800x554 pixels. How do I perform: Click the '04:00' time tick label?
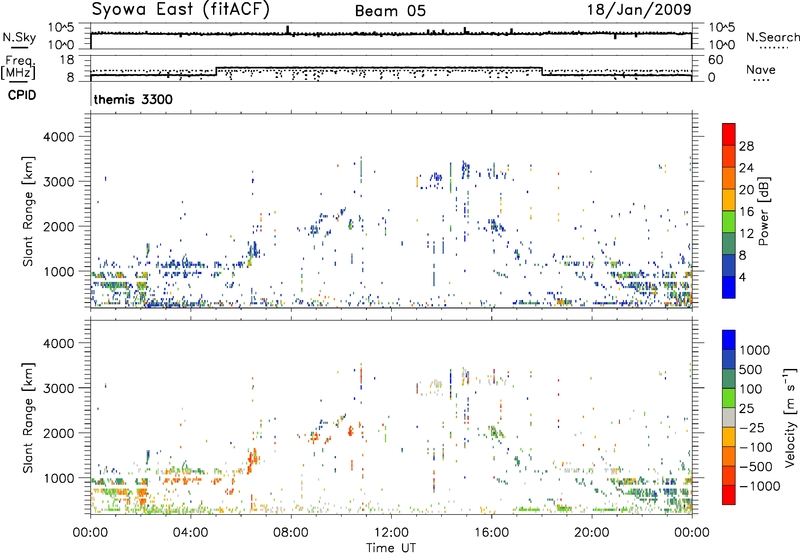[x=191, y=533]
